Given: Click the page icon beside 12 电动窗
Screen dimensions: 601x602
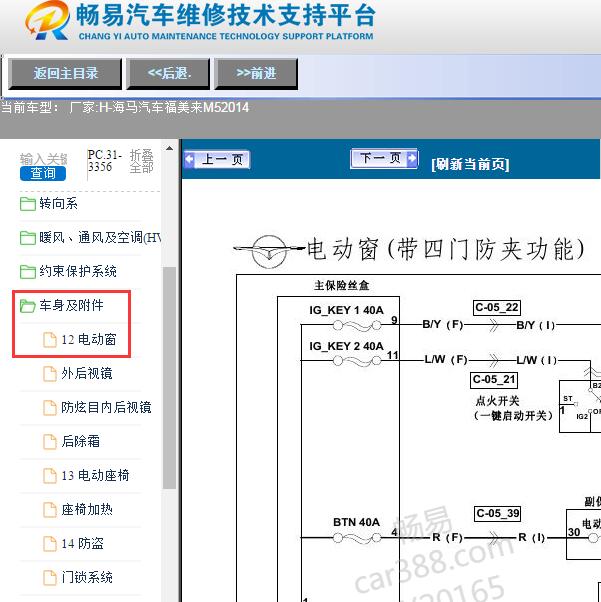Looking at the screenshot, I should pyautogui.click(x=50, y=340).
